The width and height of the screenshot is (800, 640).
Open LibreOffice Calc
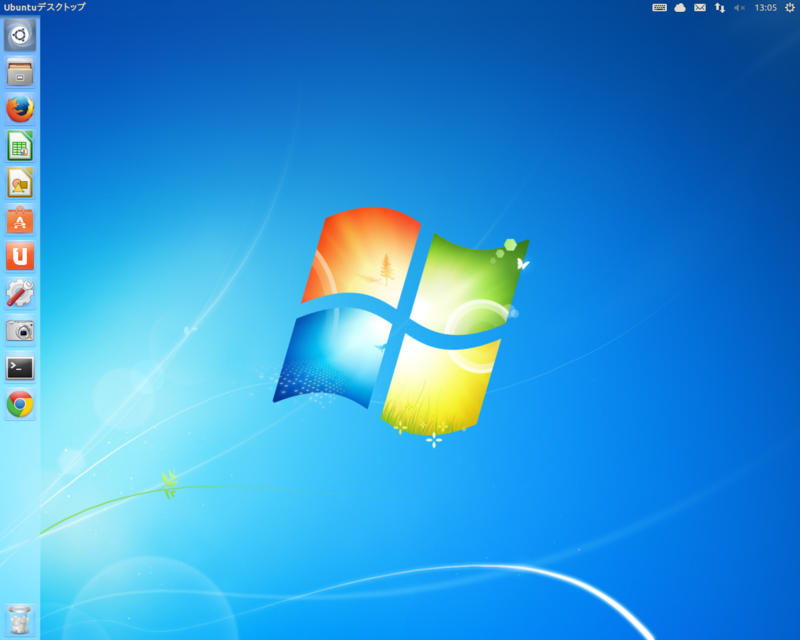pos(18,145)
